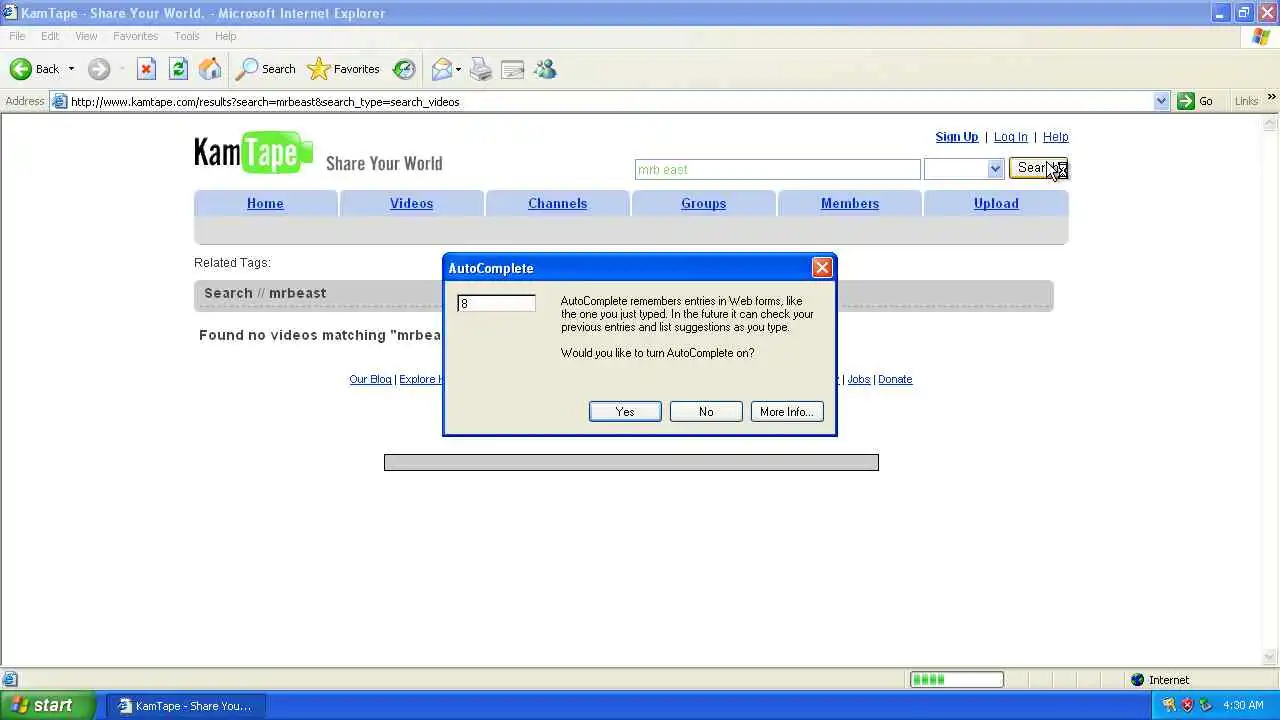Click the AutoComplete dialog text field

tap(497, 303)
